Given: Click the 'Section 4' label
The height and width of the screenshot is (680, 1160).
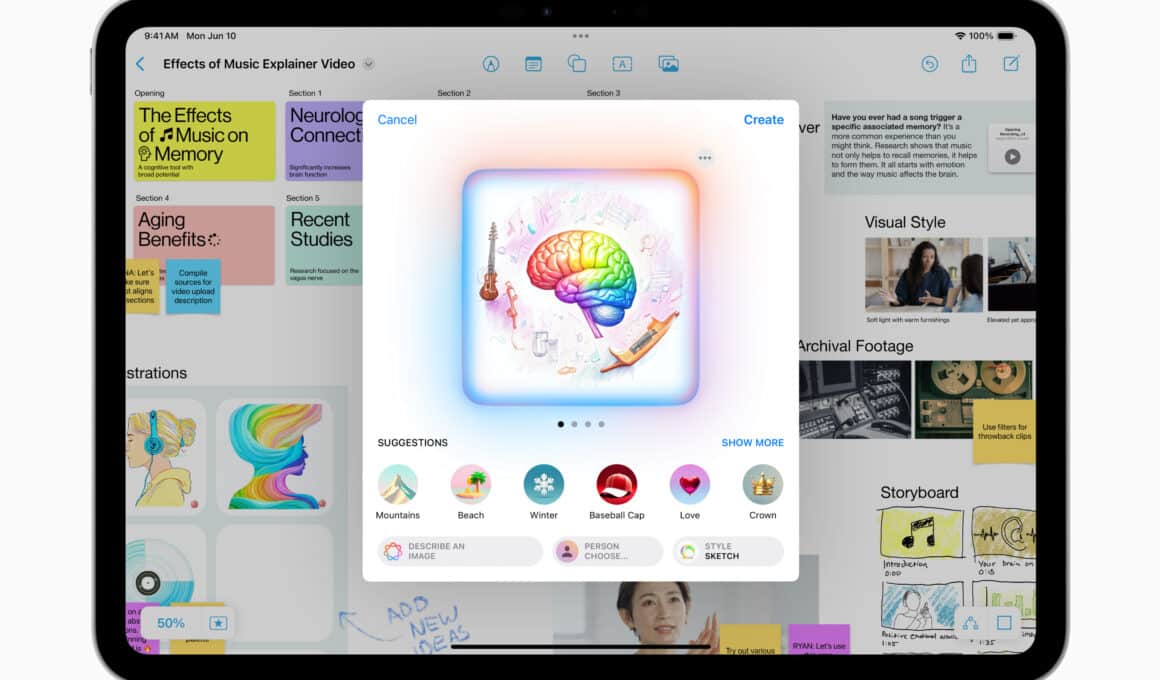Looking at the screenshot, I should tap(152, 198).
